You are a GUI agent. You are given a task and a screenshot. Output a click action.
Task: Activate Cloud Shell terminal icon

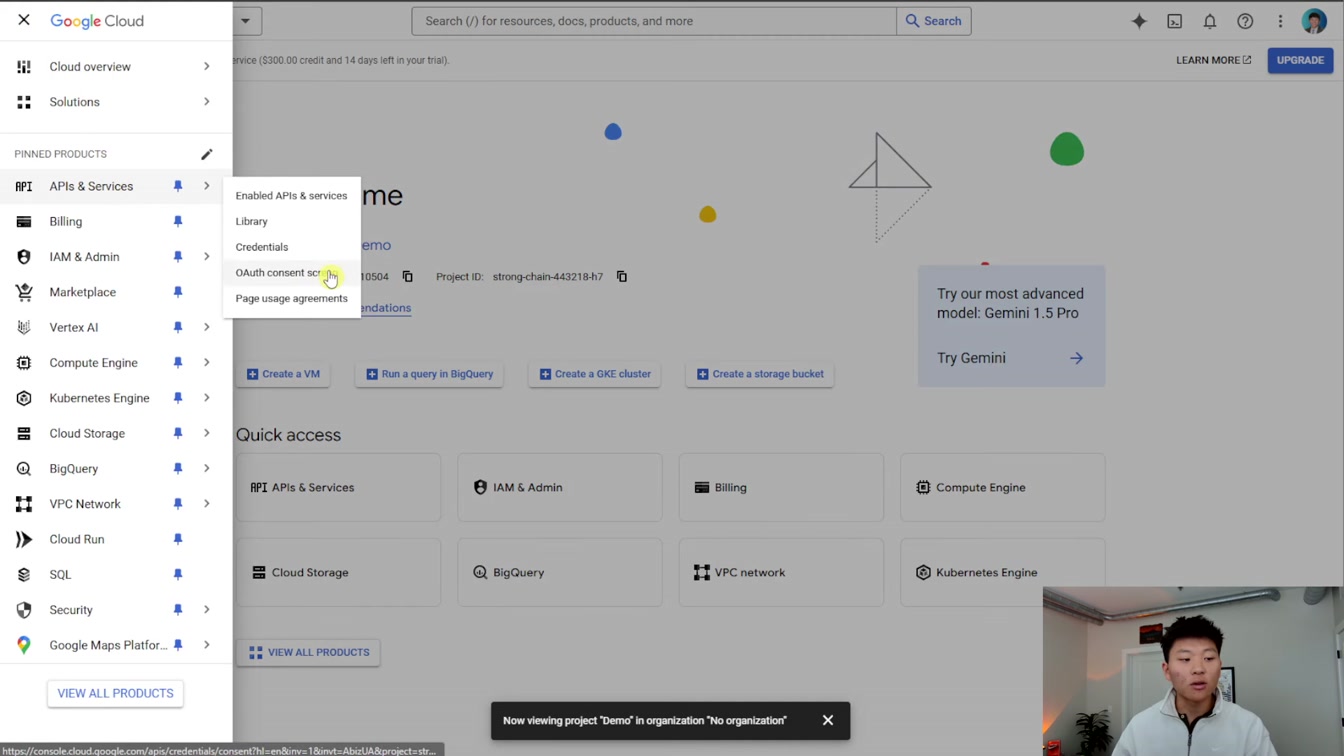click(x=1174, y=21)
